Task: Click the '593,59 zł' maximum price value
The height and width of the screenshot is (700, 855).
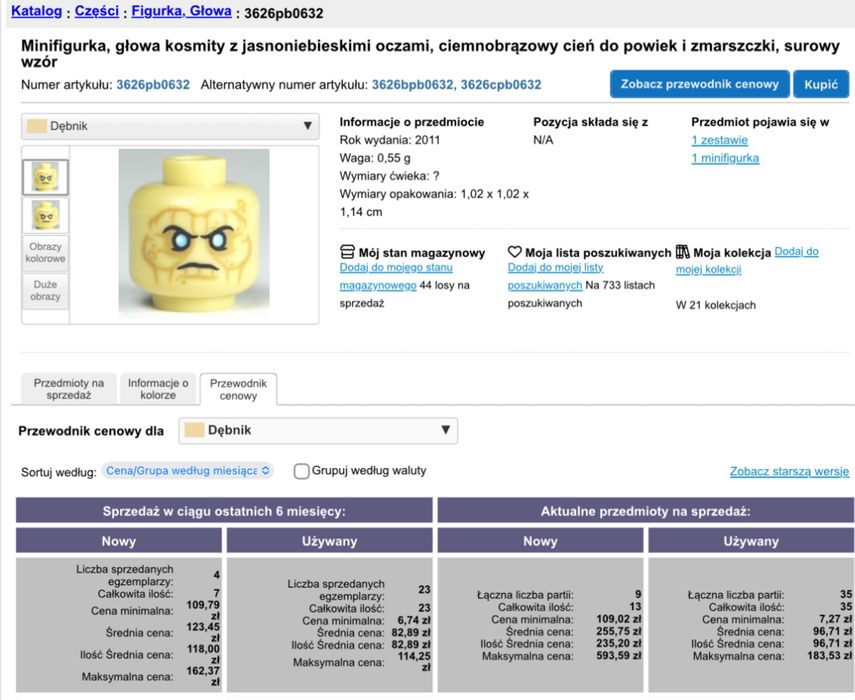Action: (x=619, y=655)
